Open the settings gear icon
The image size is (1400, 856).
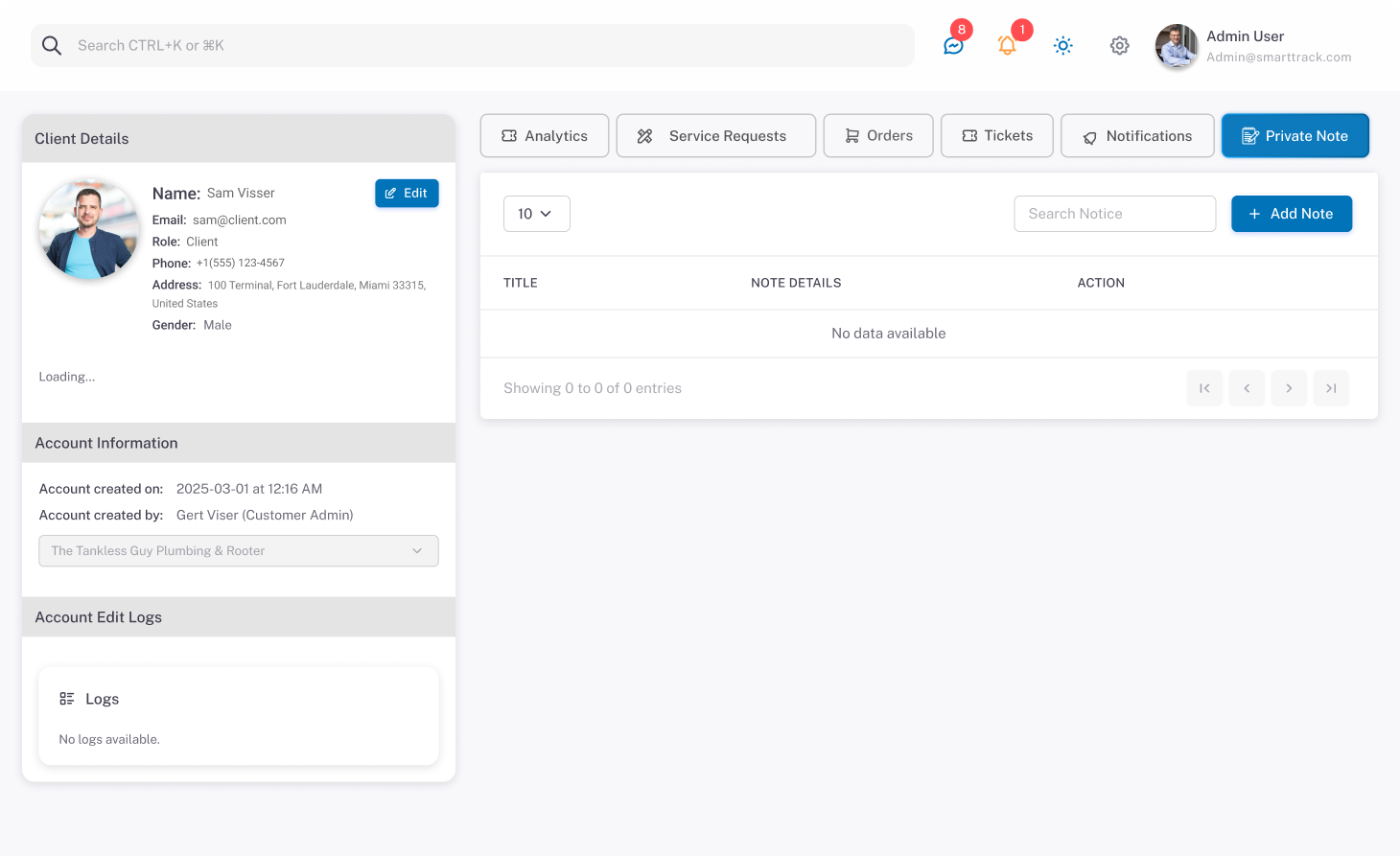(x=1119, y=45)
